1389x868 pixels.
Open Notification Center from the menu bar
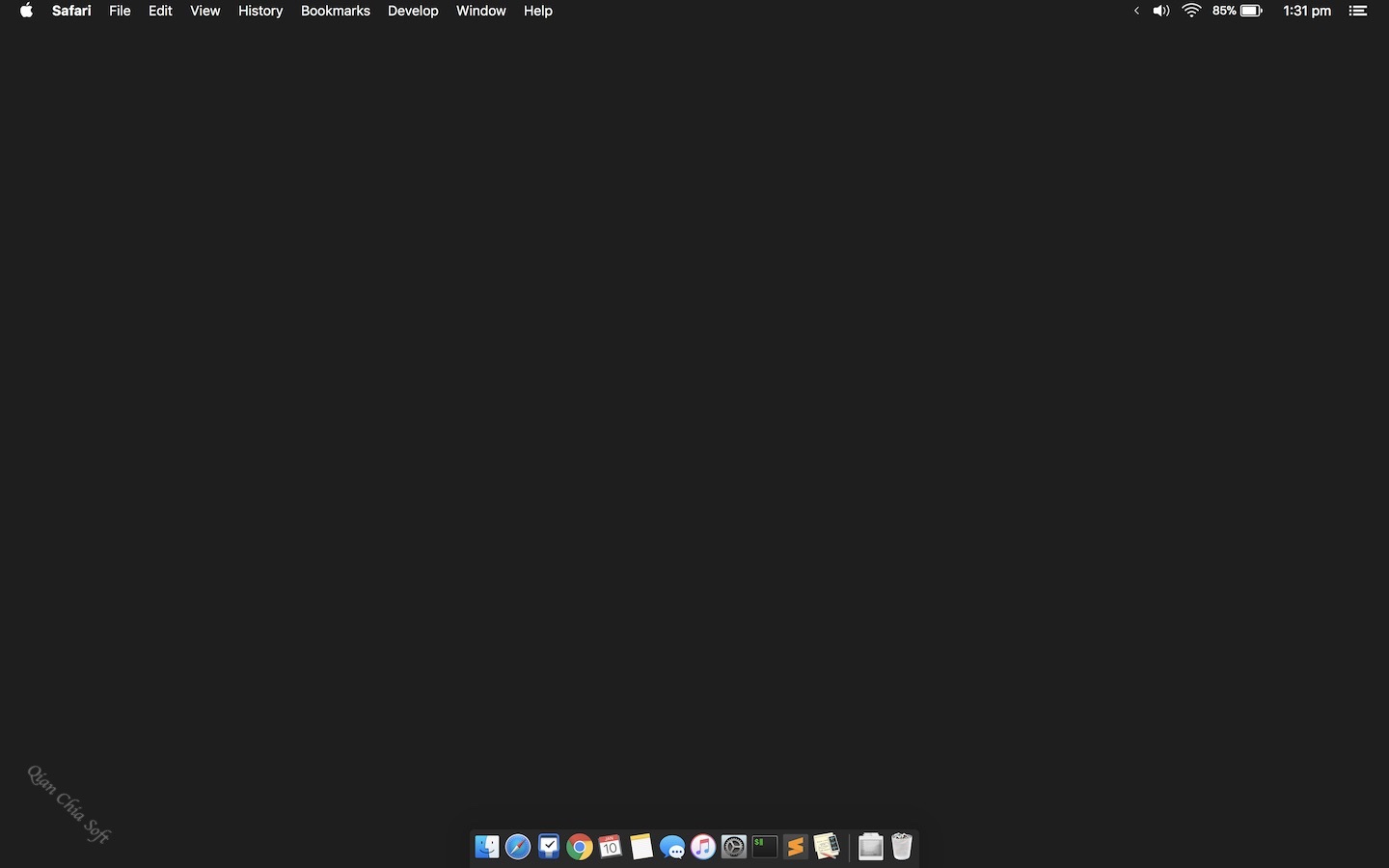click(1358, 11)
